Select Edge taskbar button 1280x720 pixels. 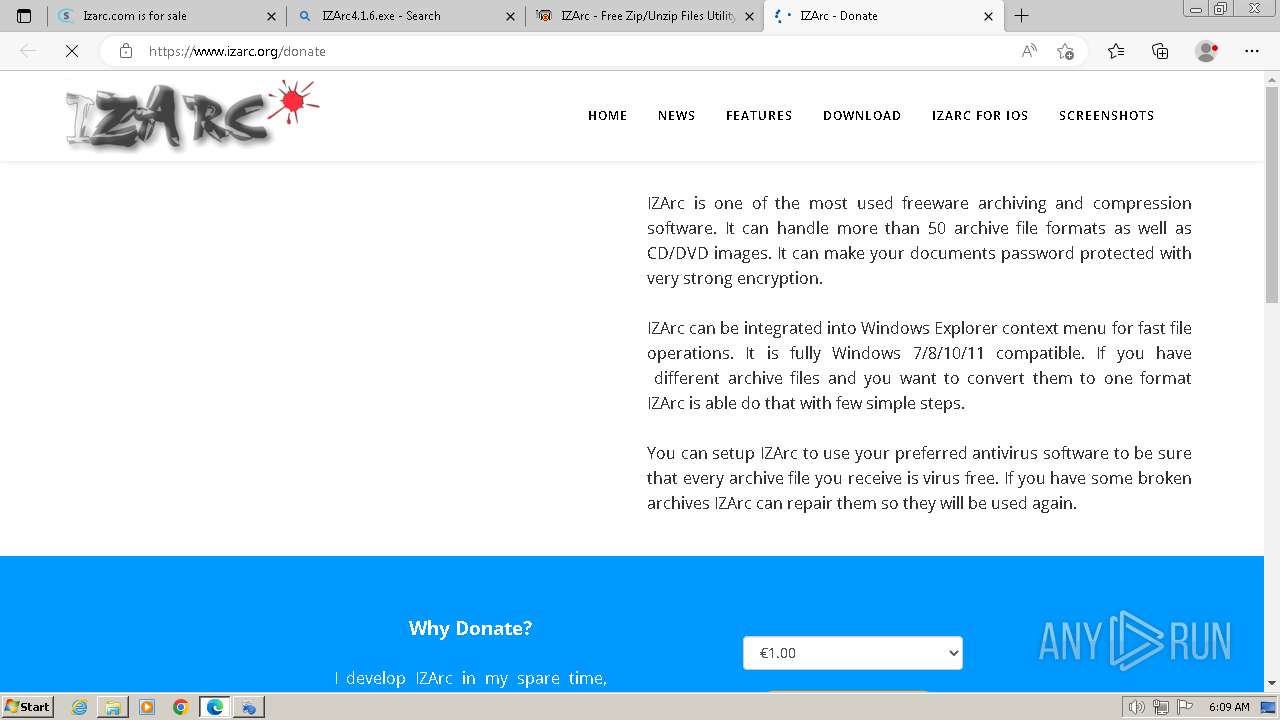(x=215, y=707)
